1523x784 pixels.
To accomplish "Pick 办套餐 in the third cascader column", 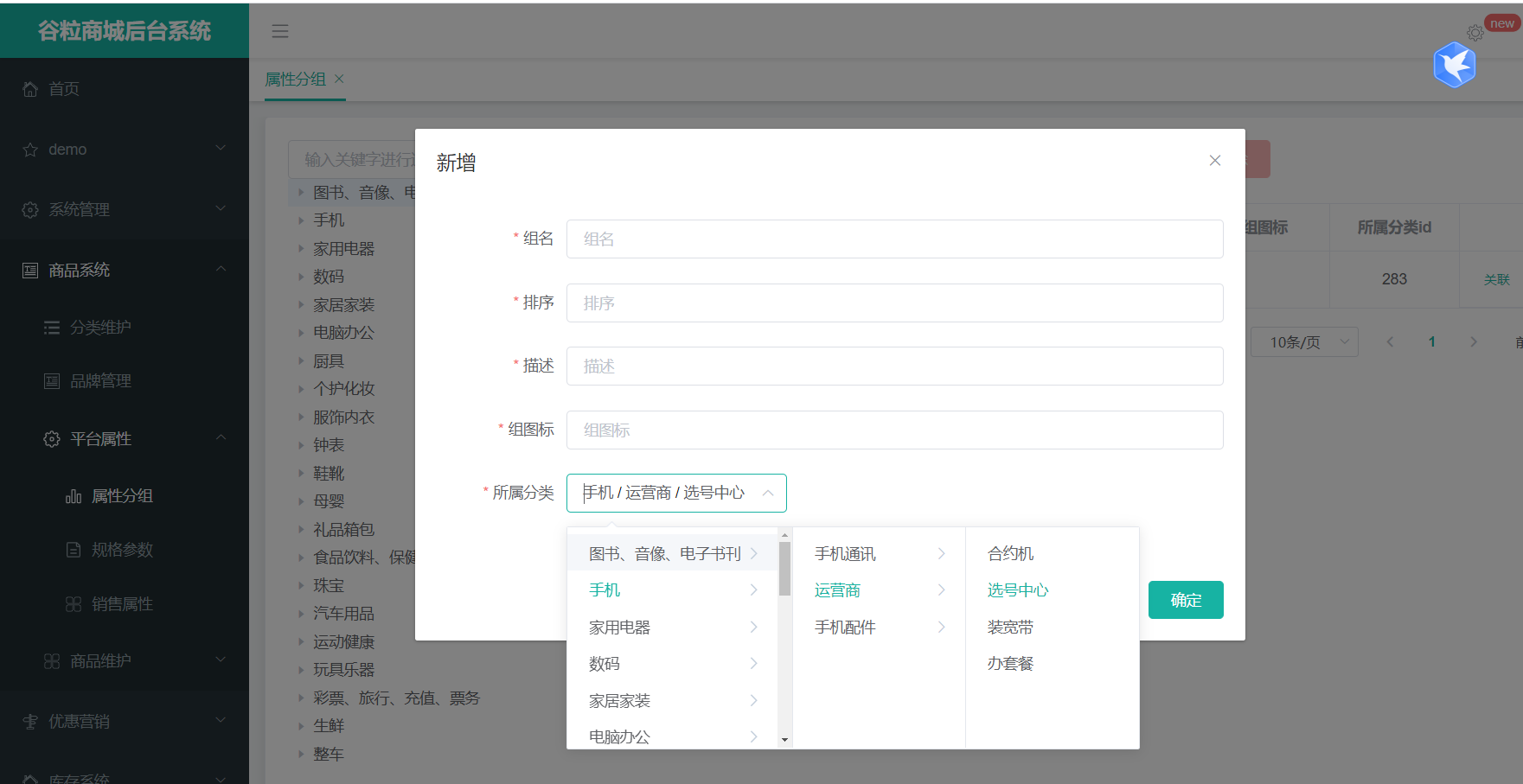I will click(x=1053, y=664).
